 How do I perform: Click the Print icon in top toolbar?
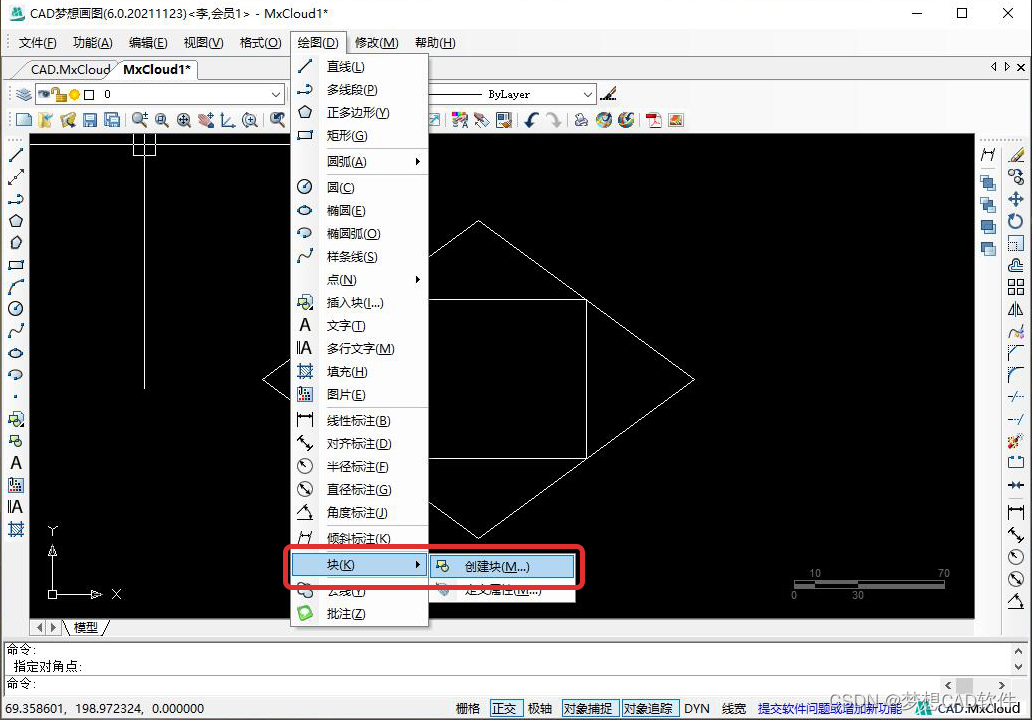click(581, 120)
